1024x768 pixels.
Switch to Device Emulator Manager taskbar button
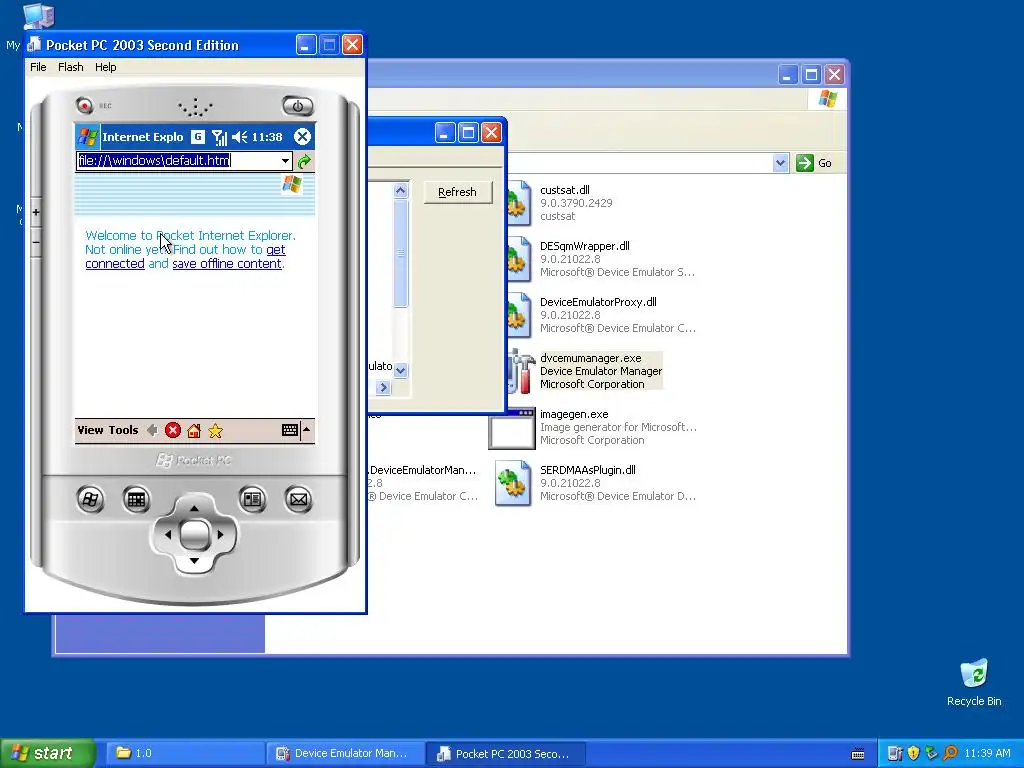pyautogui.click(x=345, y=753)
